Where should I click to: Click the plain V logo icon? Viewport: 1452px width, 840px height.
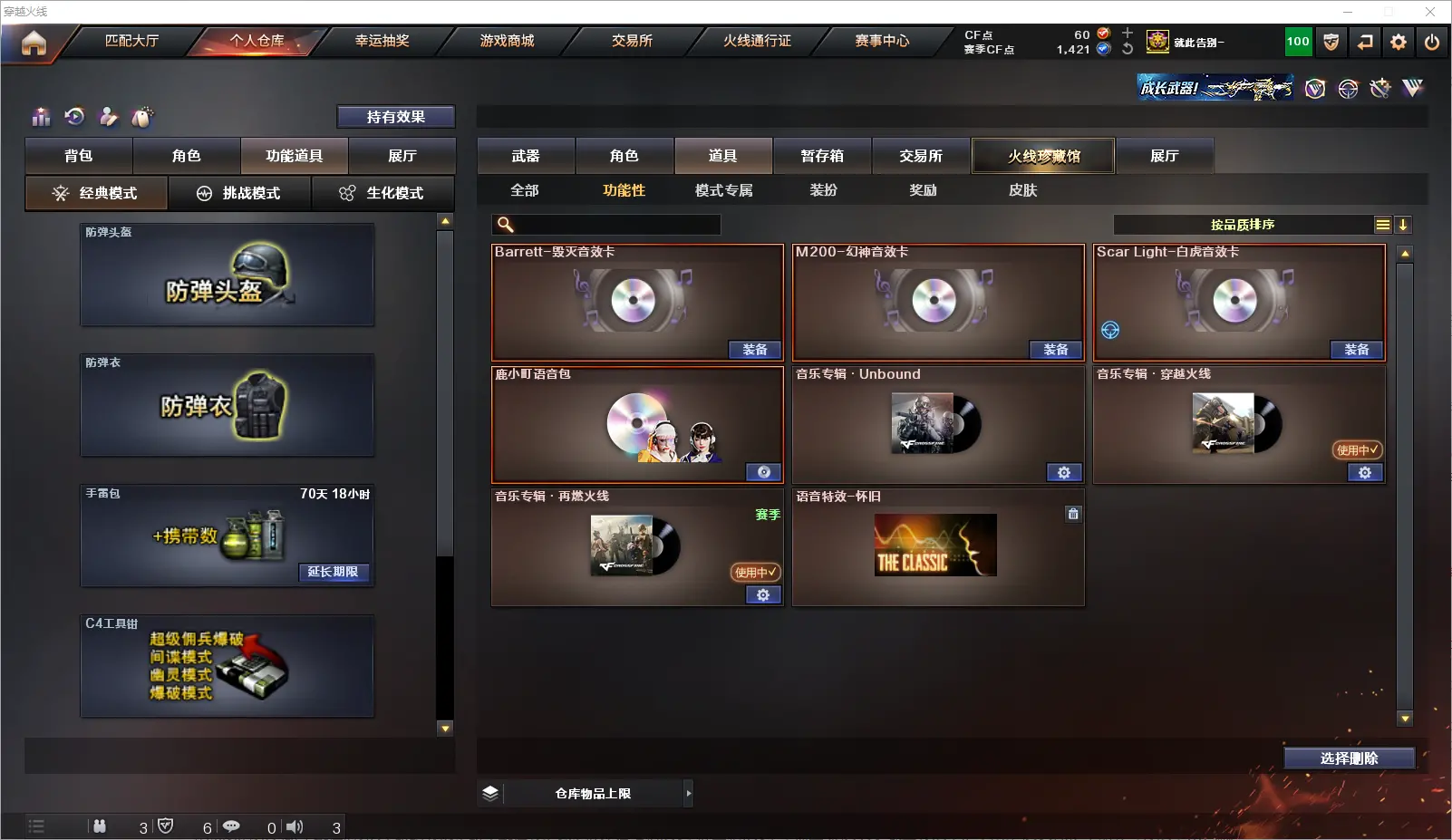(1413, 88)
